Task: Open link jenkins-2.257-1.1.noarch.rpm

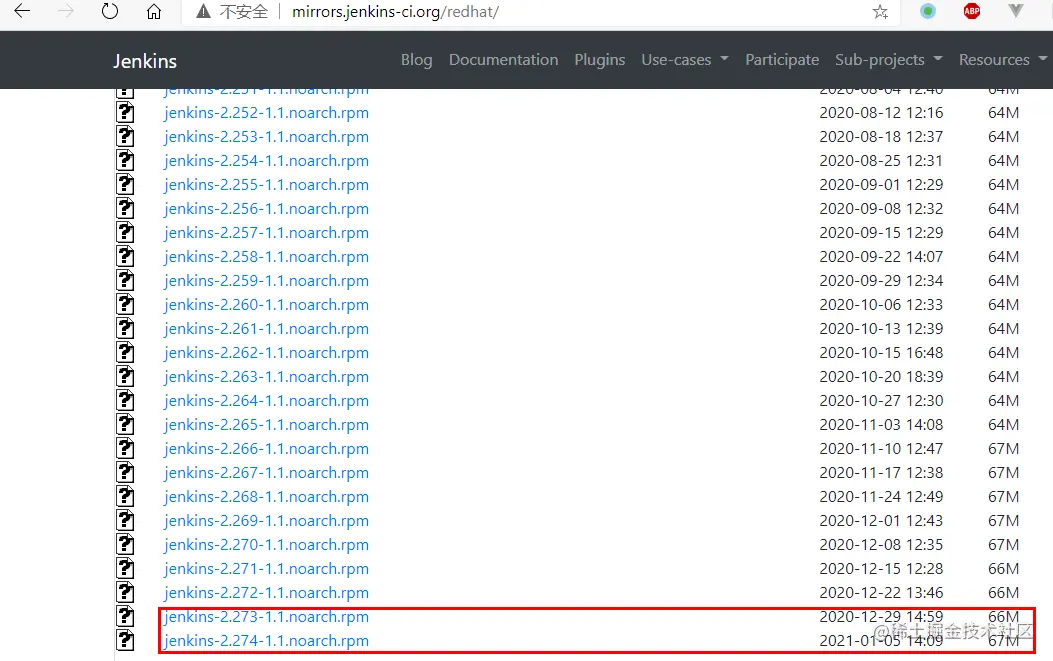Action: pyautogui.click(x=267, y=232)
